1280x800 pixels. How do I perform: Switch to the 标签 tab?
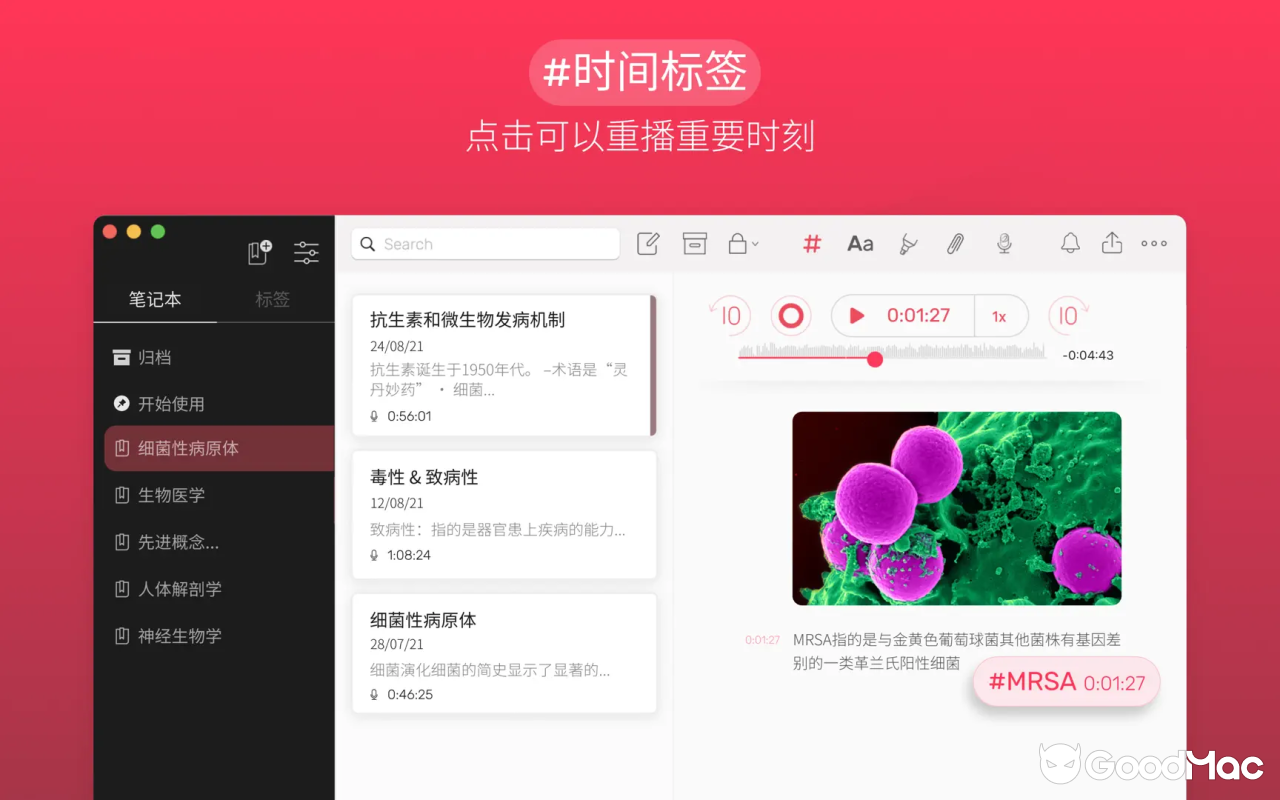click(272, 299)
